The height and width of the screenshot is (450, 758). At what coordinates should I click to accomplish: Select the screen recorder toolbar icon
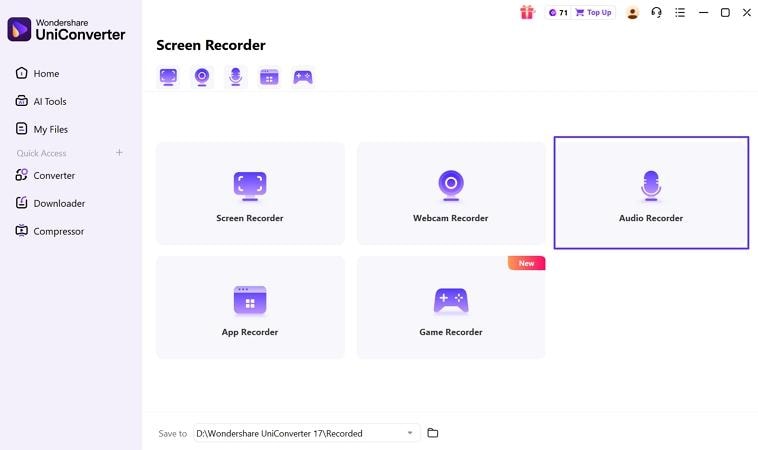[168, 77]
